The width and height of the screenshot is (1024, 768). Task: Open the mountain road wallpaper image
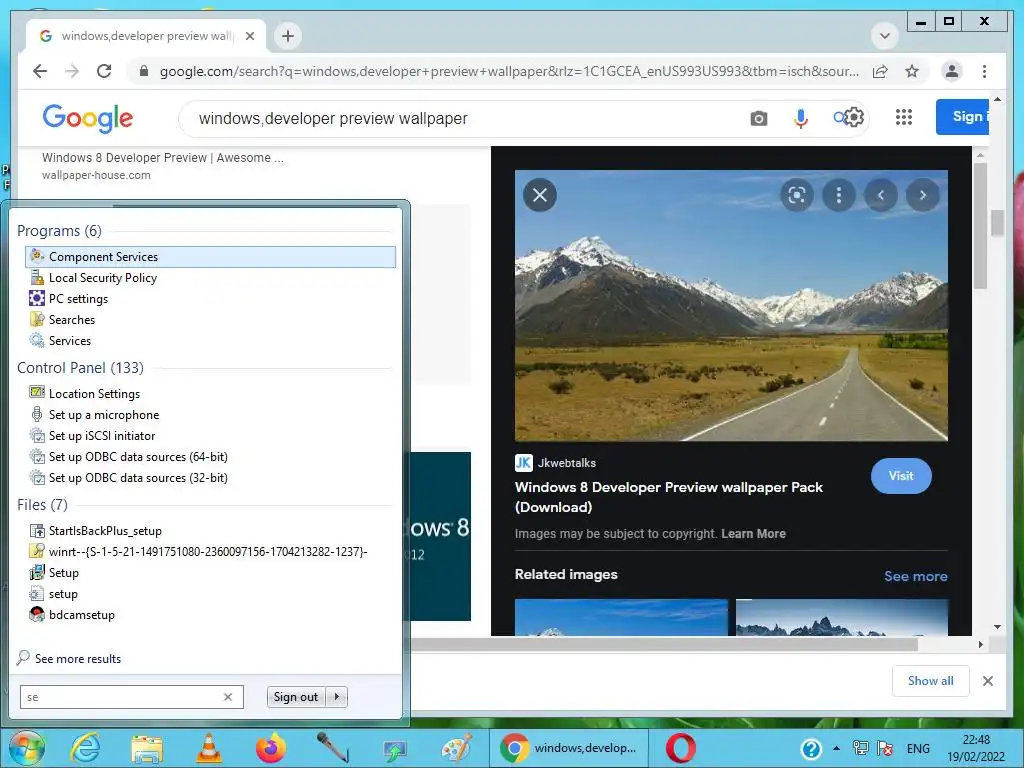731,306
